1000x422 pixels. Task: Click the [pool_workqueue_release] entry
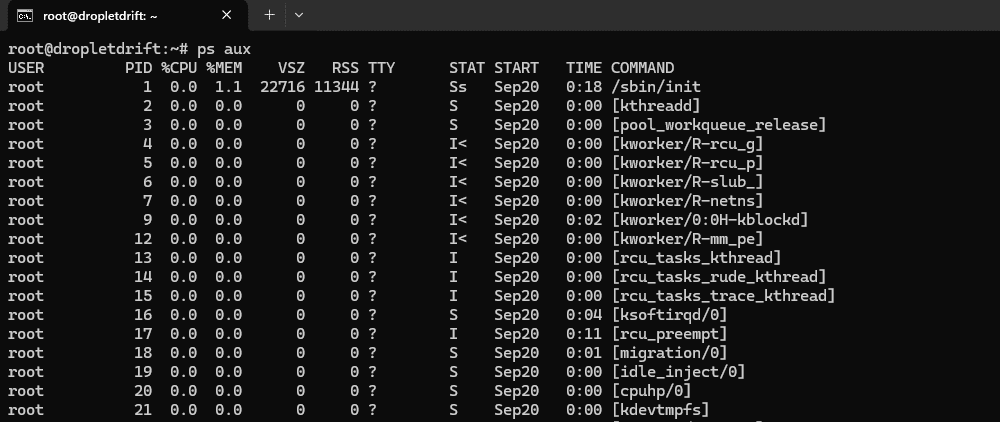click(719, 125)
